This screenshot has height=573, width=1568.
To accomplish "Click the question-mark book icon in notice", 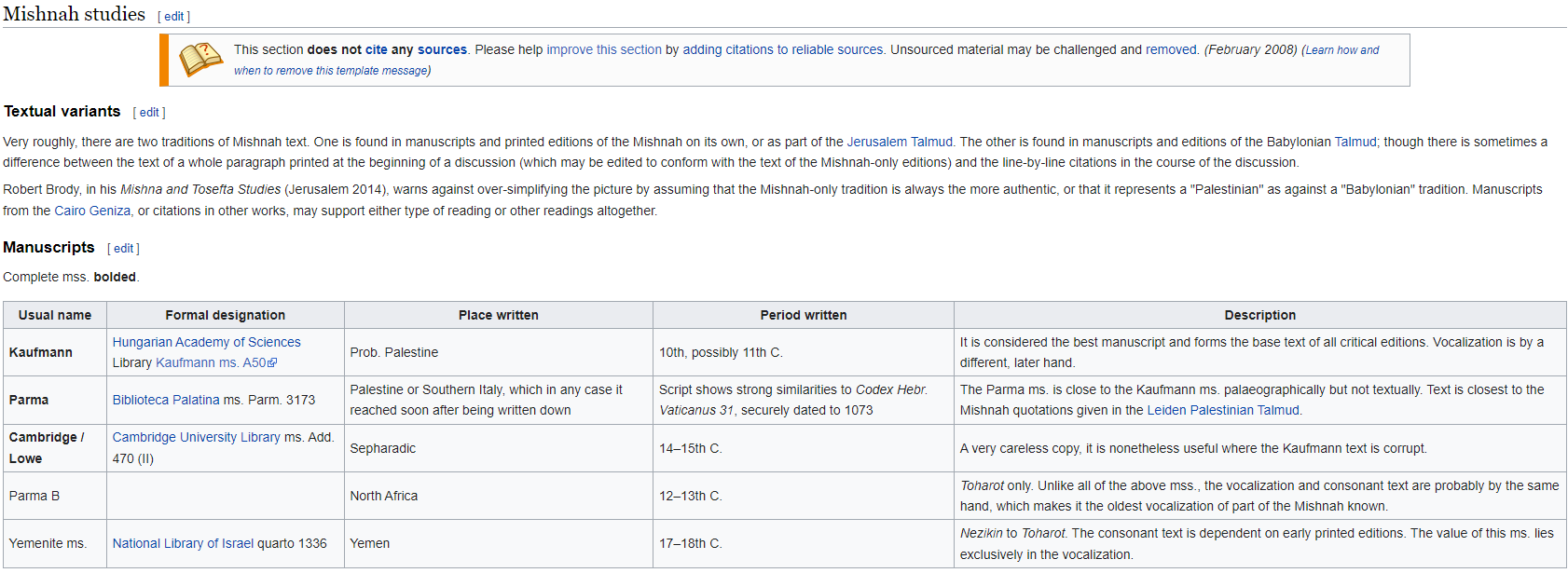I will 201,60.
